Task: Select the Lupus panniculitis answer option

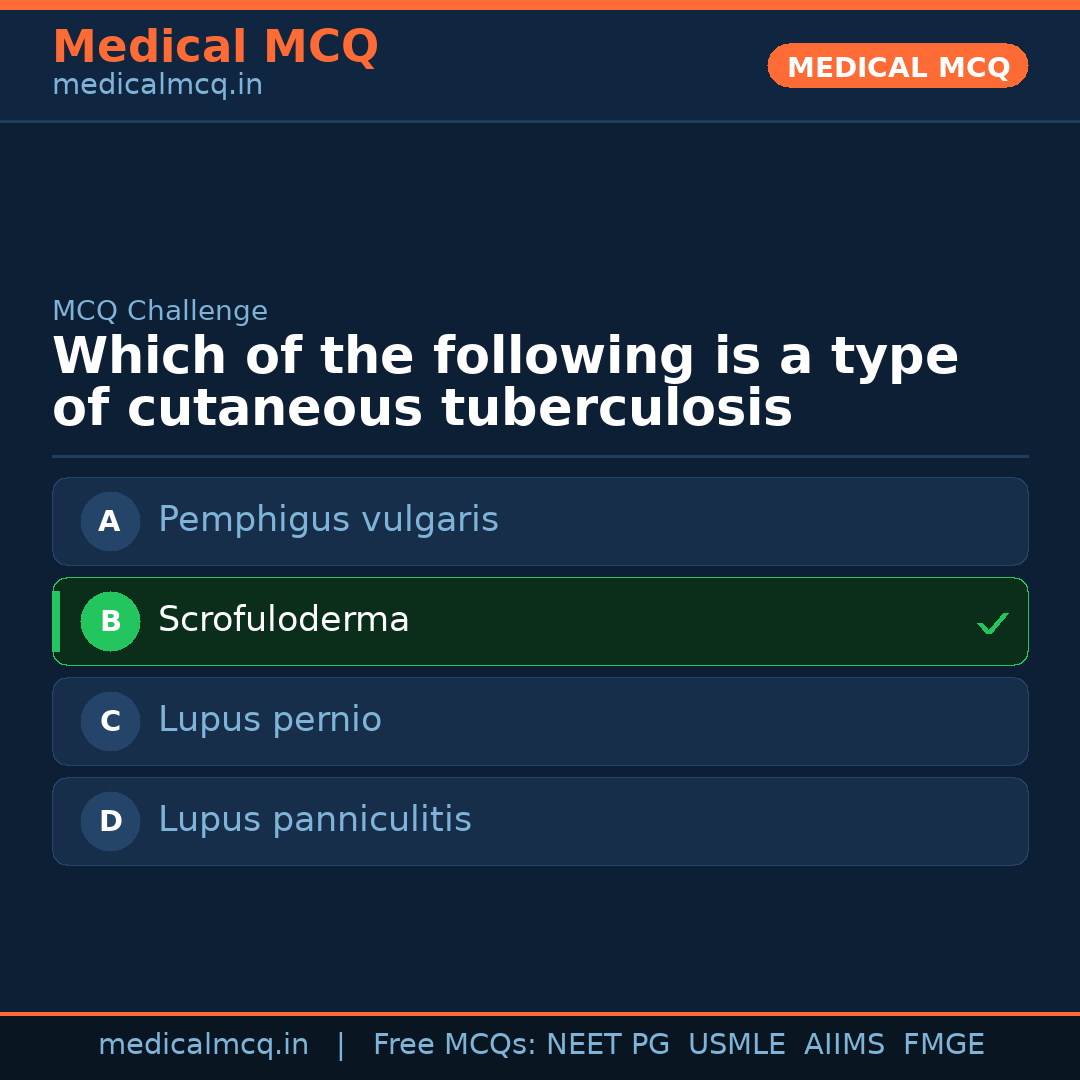Action: point(540,821)
